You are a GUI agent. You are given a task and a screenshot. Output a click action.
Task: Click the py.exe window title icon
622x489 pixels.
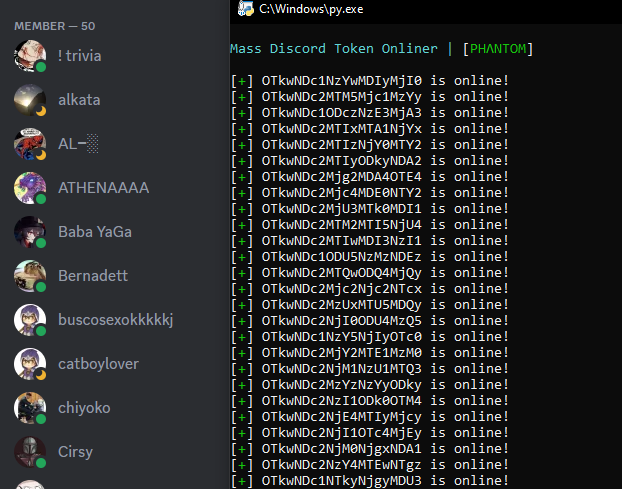246,9
